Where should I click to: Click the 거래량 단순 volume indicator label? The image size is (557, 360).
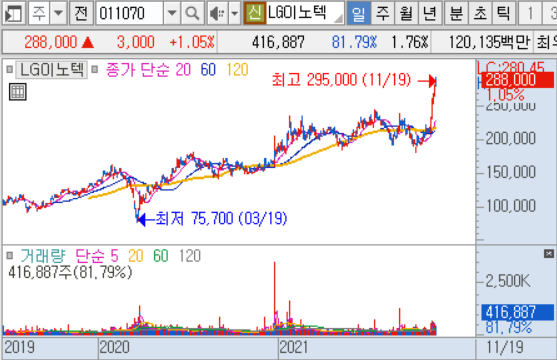pyautogui.click(x=64, y=256)
